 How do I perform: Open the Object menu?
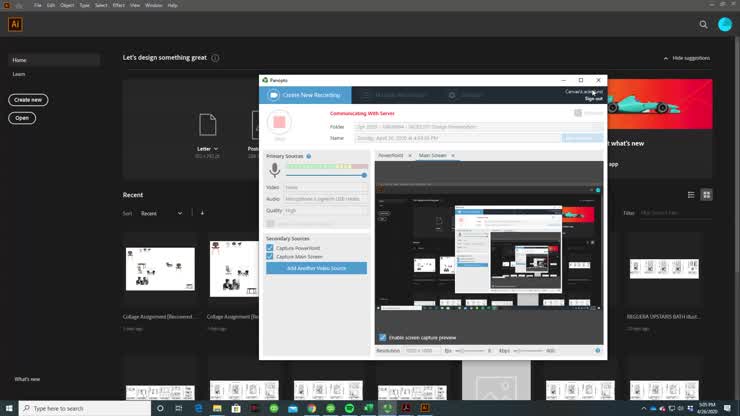[67, 5]
